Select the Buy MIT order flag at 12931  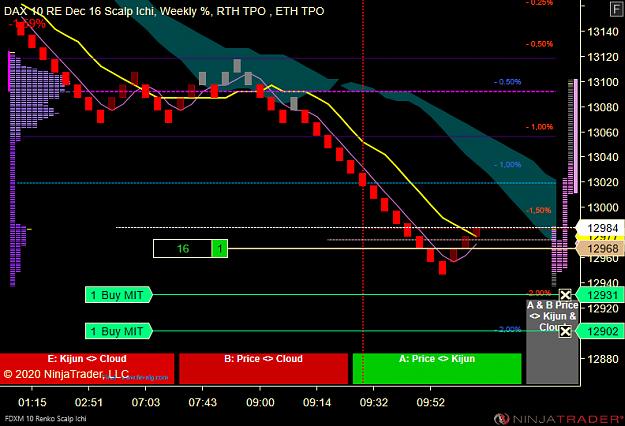tap(118, 295)
